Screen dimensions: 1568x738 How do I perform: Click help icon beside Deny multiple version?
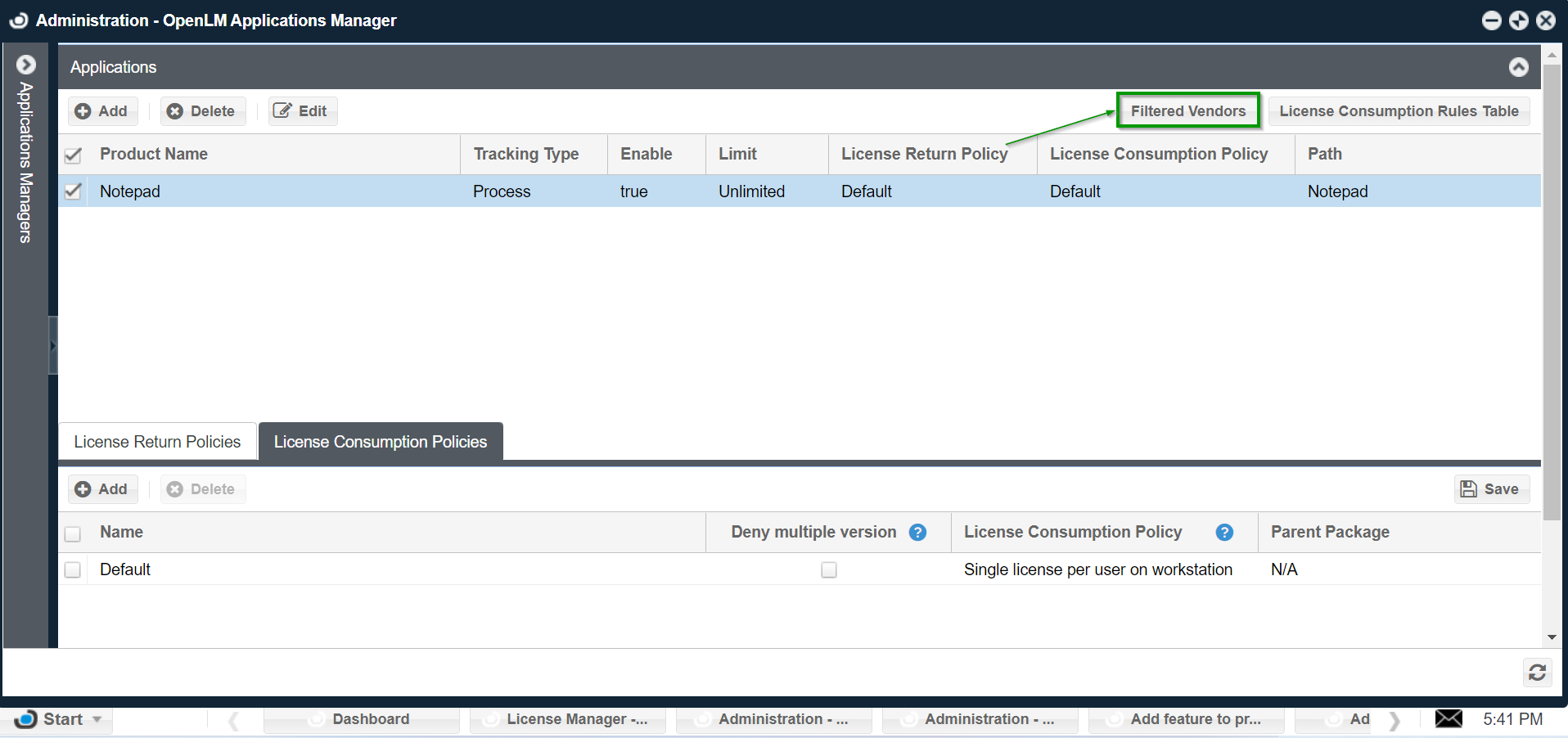917,533
